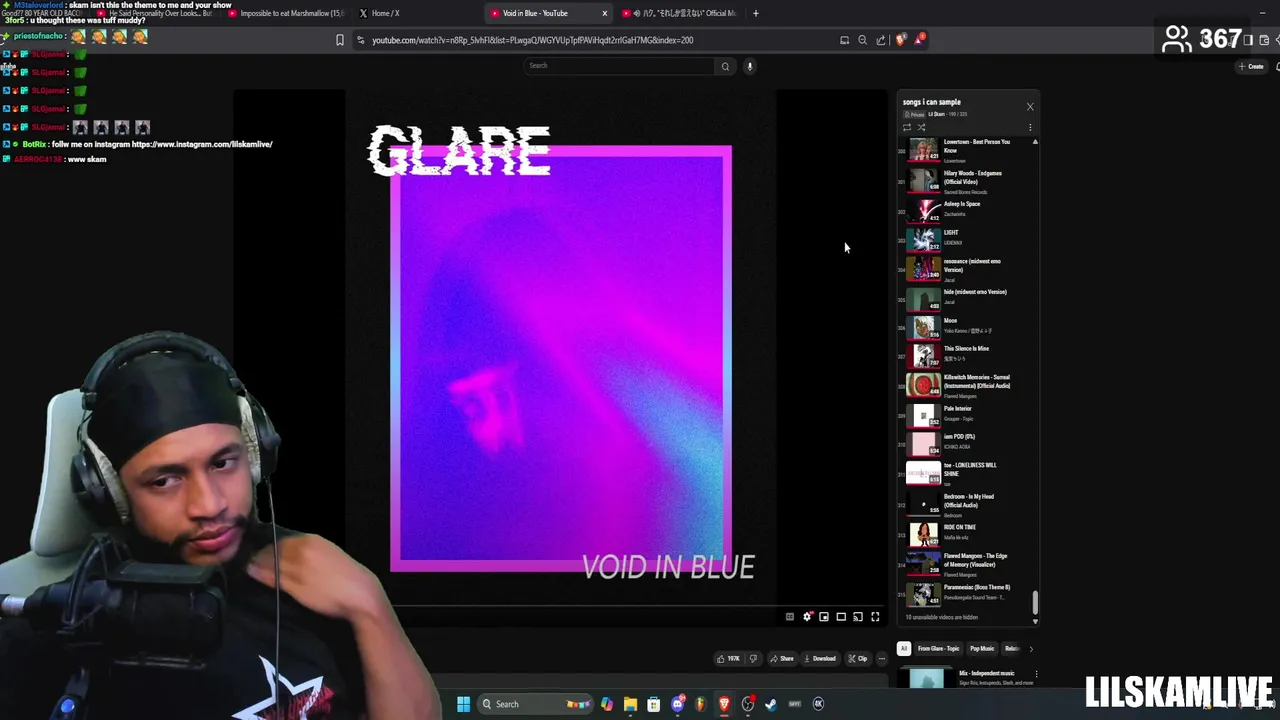Open the YouTube player settings gear
Screen dimensions: 1280x720
[x=807, y=617]
